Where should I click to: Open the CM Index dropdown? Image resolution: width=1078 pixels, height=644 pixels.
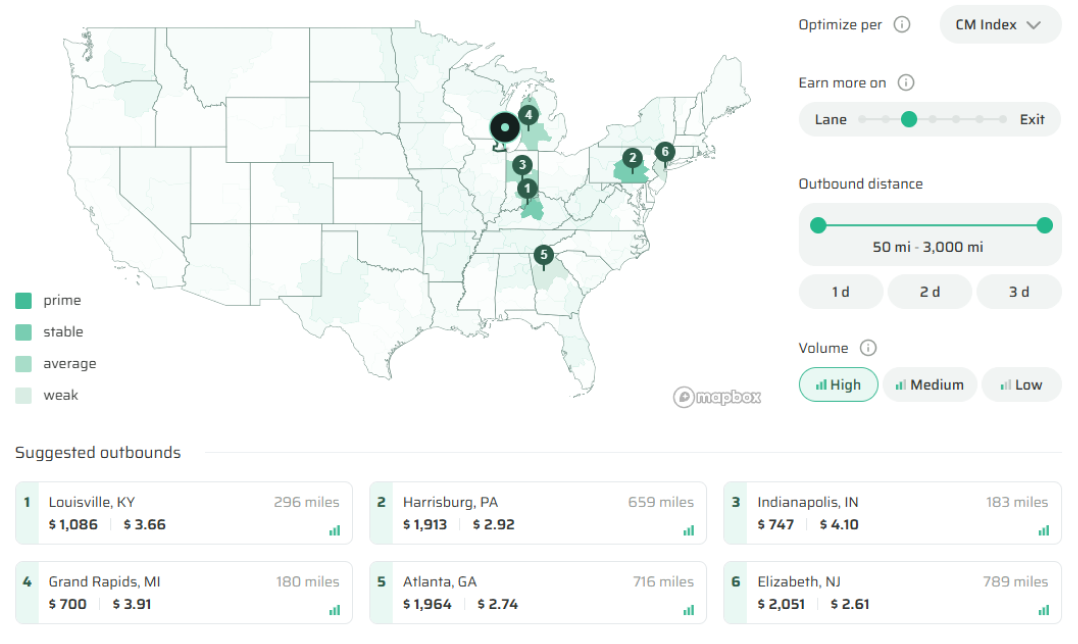(1000, 25)
